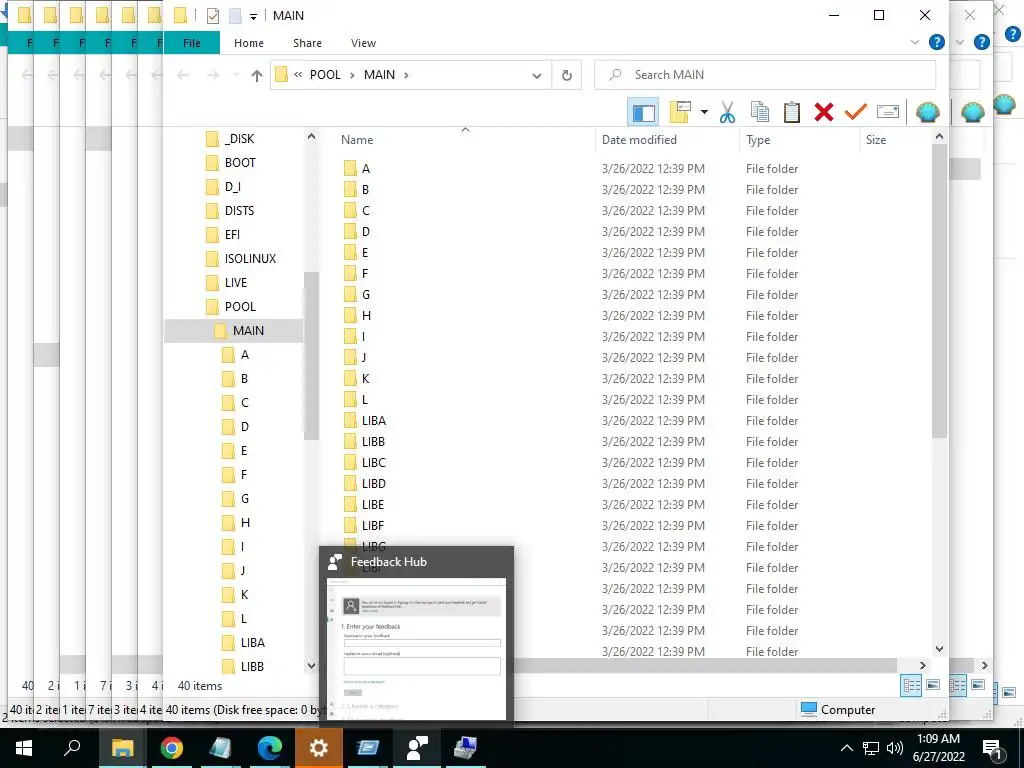Image resolution: width=1024 pixels, height=768 pixels.
Task: Click the Feedback Hub preview thumbnail
Action: tap(417, 648)
